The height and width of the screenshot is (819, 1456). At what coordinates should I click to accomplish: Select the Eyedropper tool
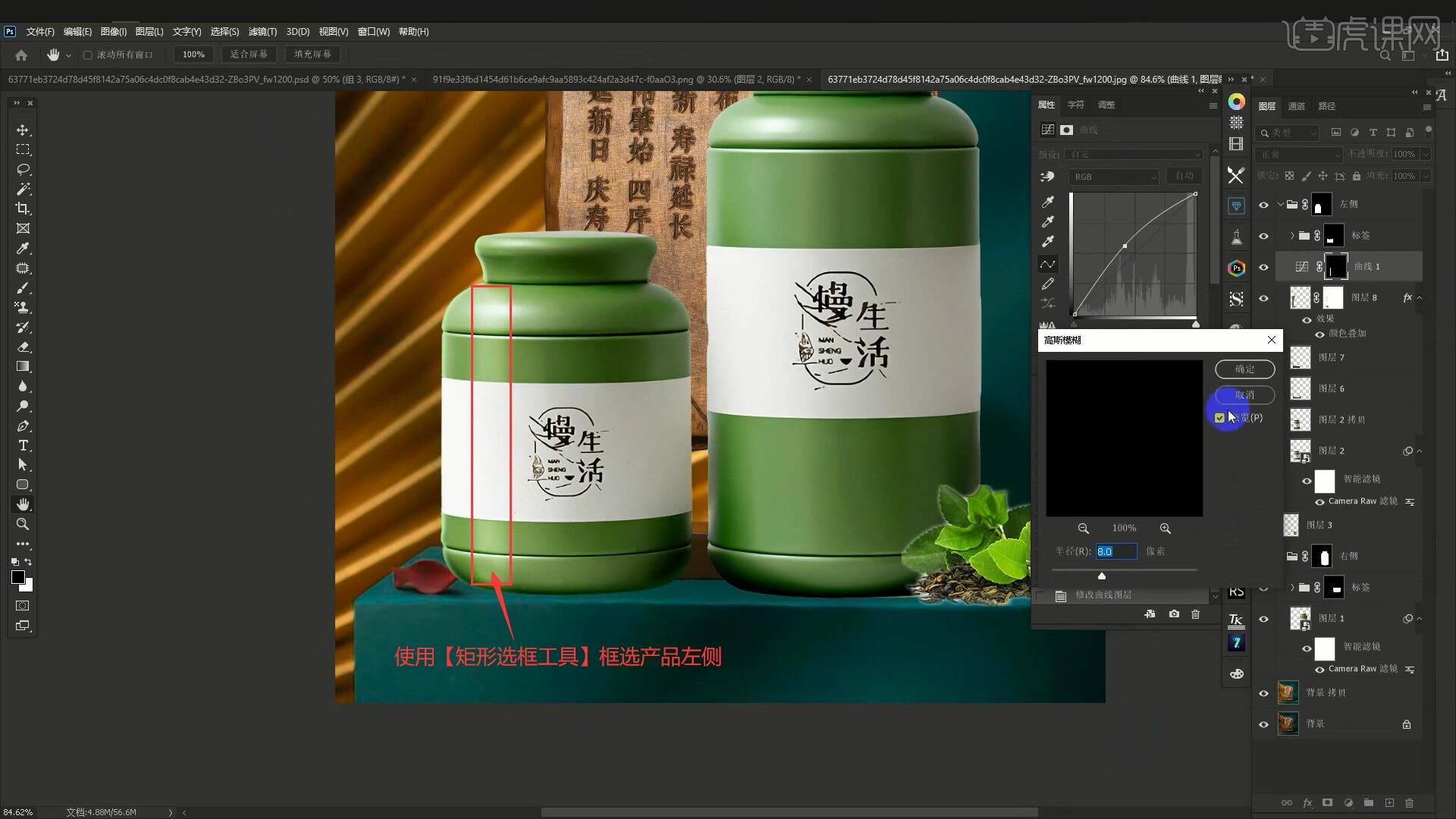pyautogui.click(x=23, y=248)
